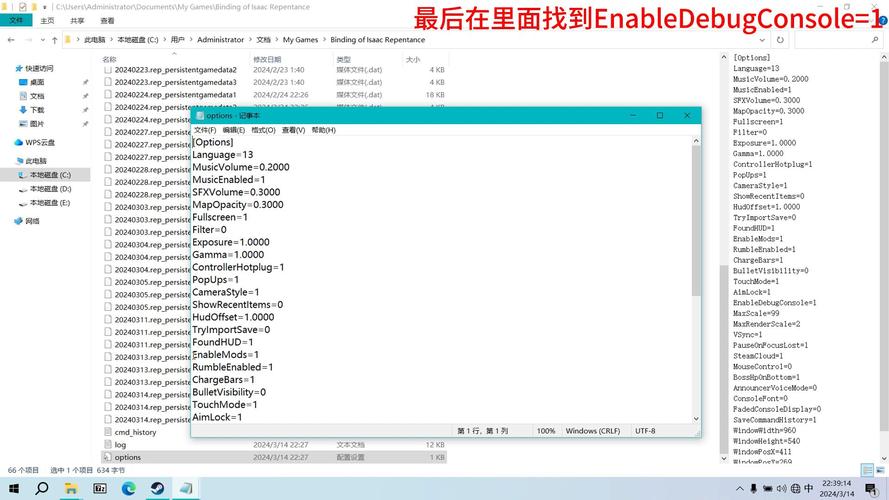Open Notepad 查看(V) menu
This screenshot has width=889, height=500.
pos(293,130)
